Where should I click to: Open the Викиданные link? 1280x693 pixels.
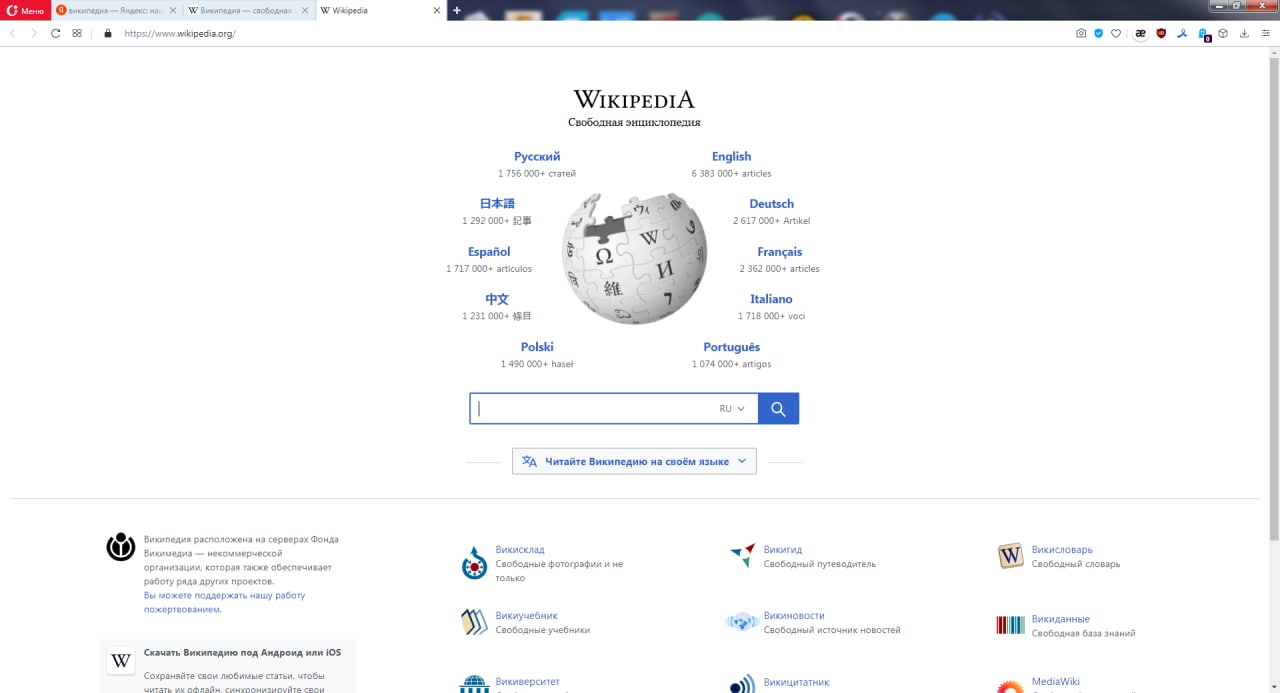[1061, 619]
